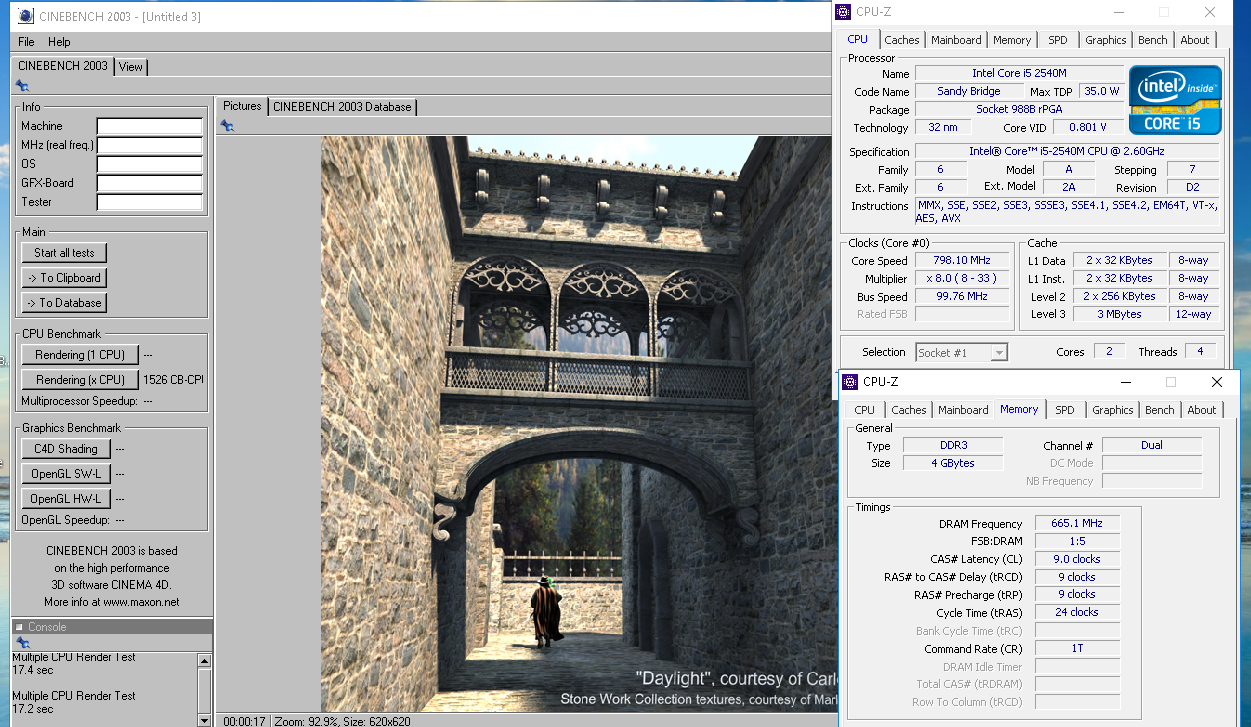
Task: Switch to CPU tab in CPU-Z Memory window
Action: (865, 410)
